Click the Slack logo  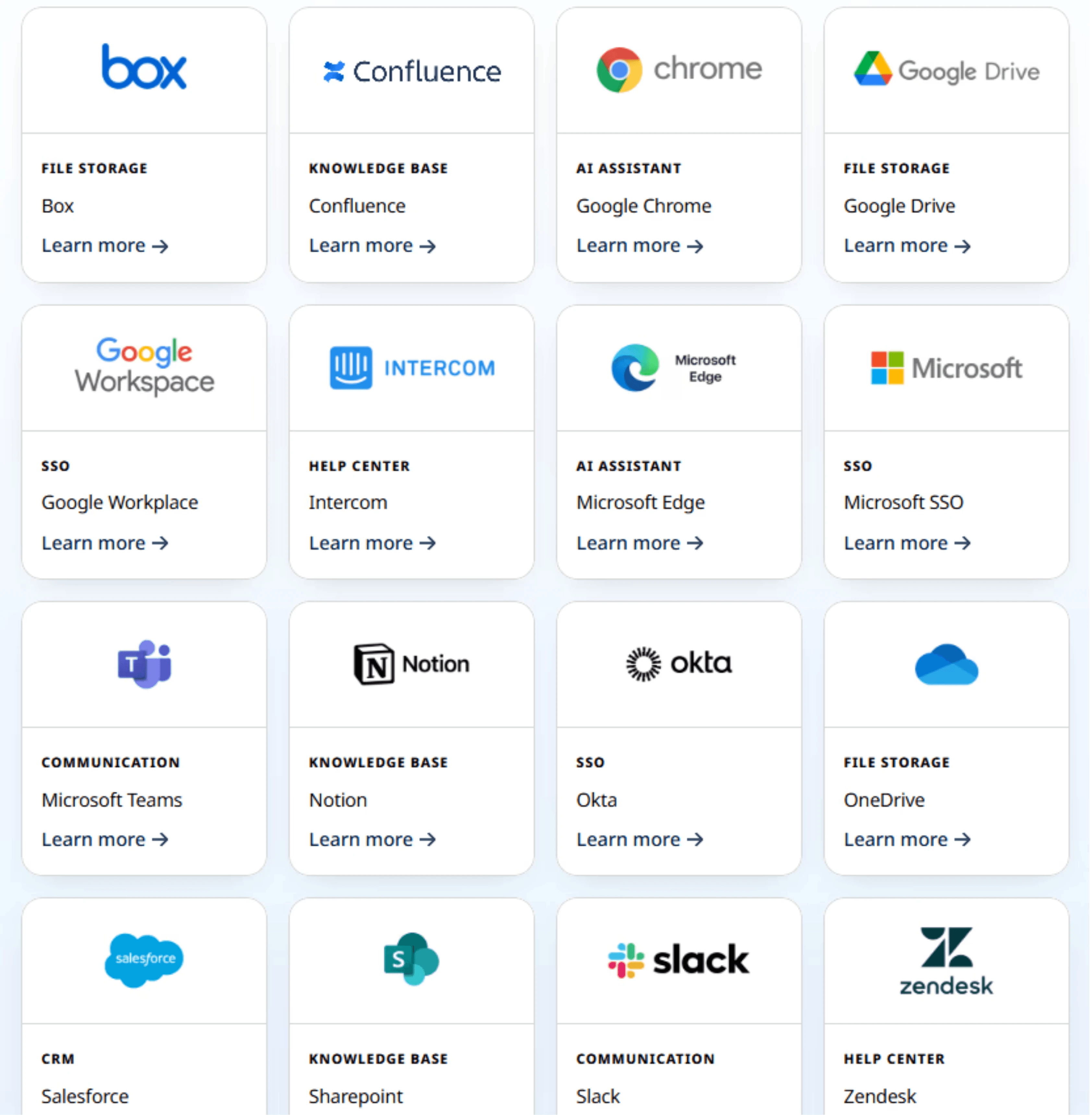[679, 960]
